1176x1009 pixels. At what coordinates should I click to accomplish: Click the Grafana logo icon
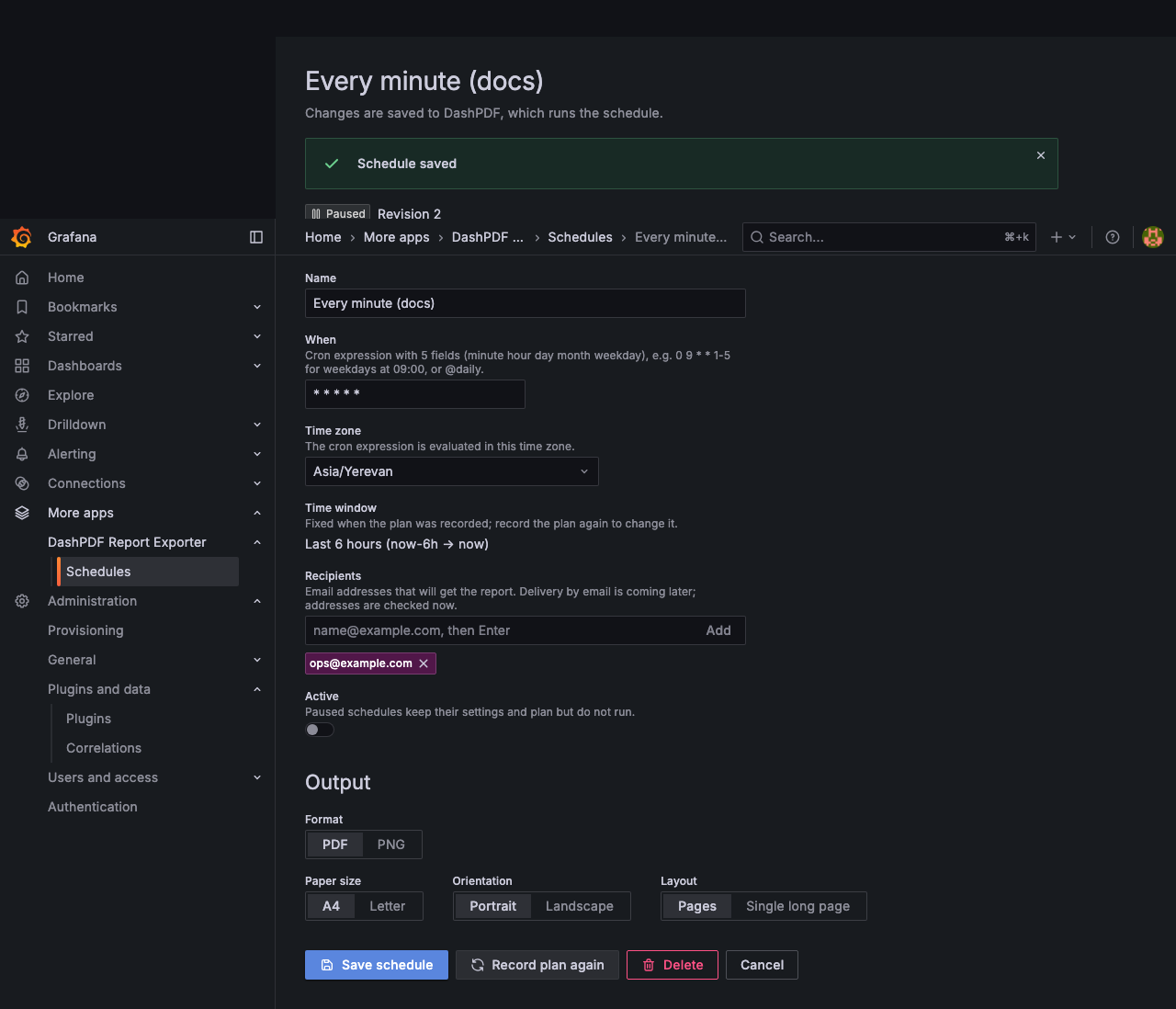click(22, 237)
